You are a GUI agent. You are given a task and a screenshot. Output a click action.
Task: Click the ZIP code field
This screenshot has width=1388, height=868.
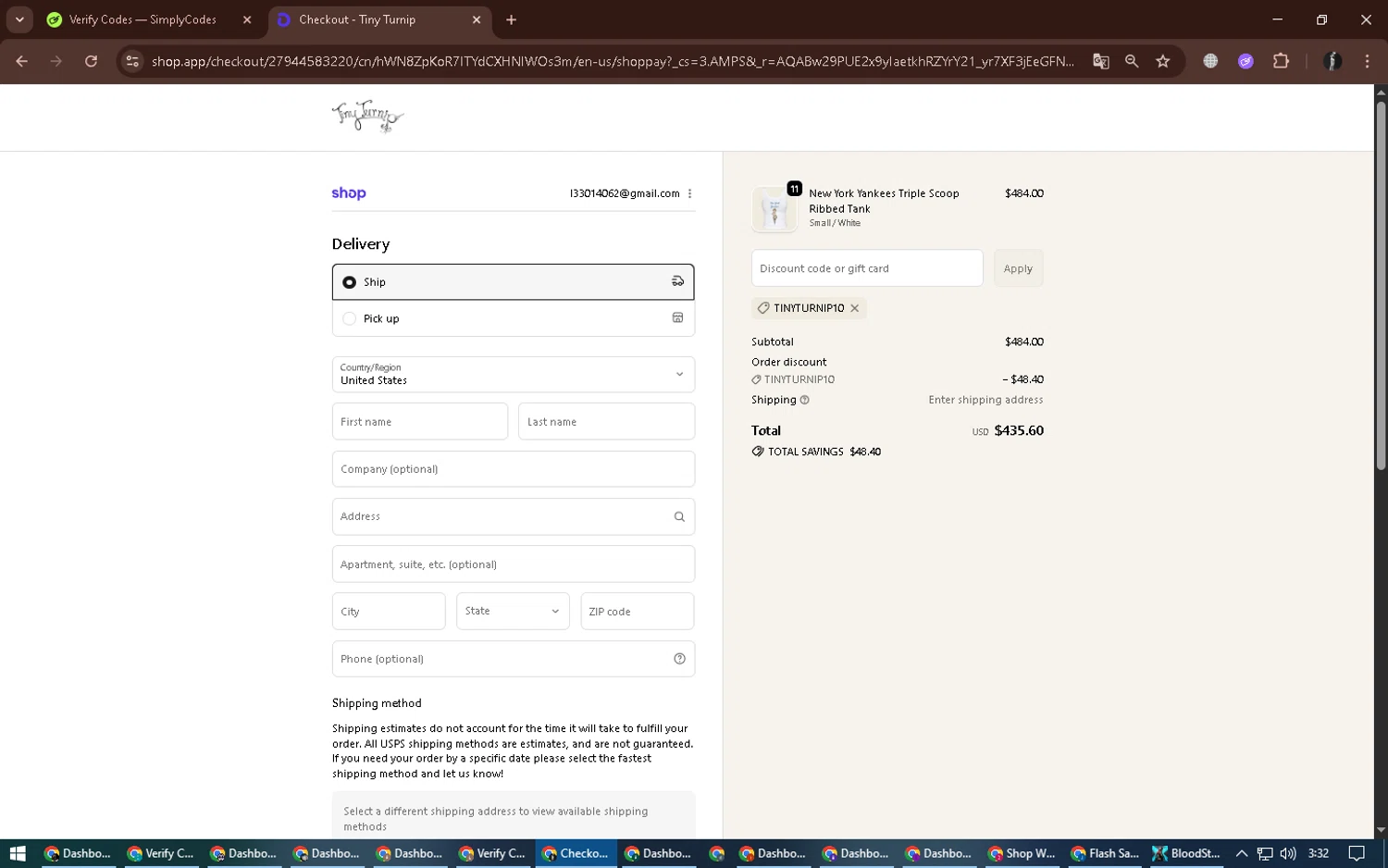pyautogui.click(x=638, y=612)
